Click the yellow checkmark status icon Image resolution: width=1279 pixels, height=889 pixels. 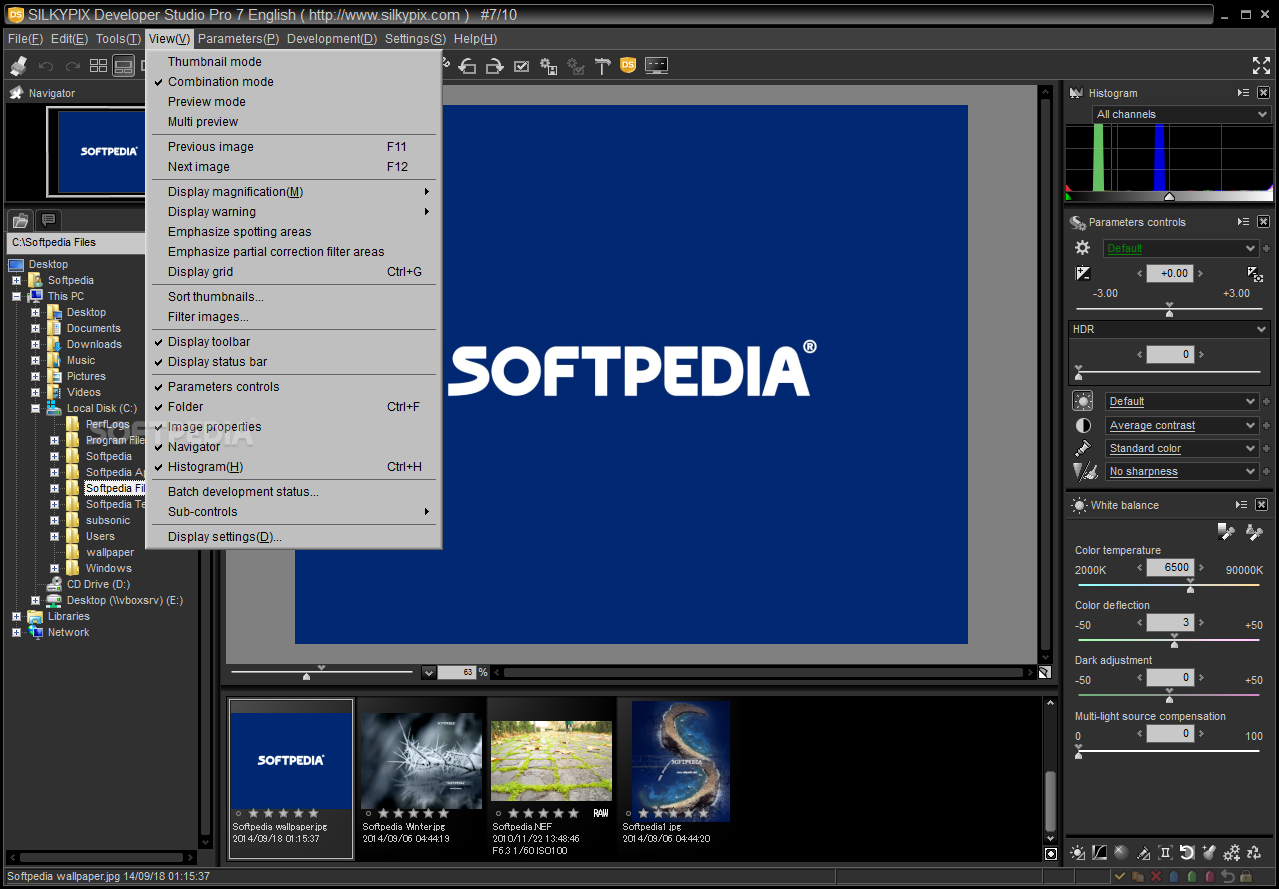[x=1120, y=876]
